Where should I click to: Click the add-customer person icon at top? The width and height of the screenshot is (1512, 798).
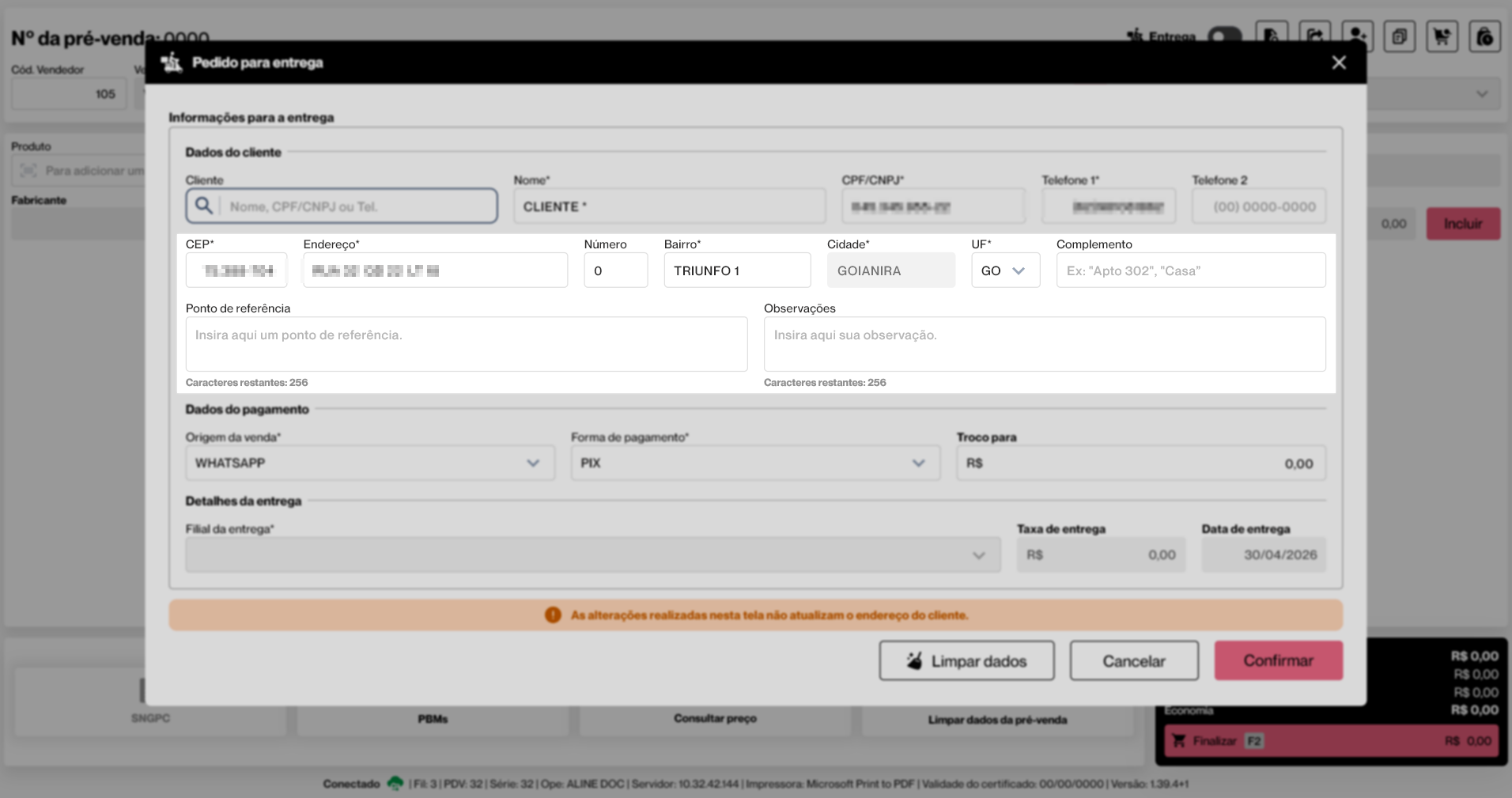click(x=1356, y=36)
